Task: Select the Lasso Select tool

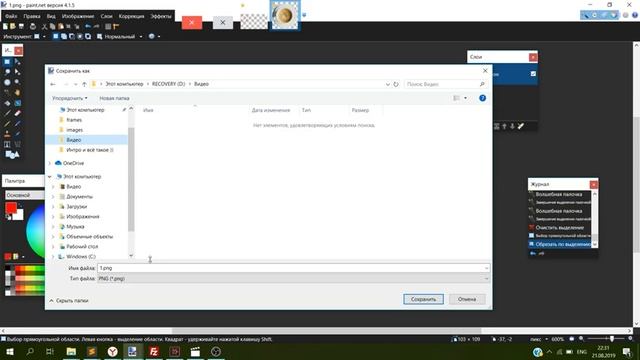Action: 7,72
